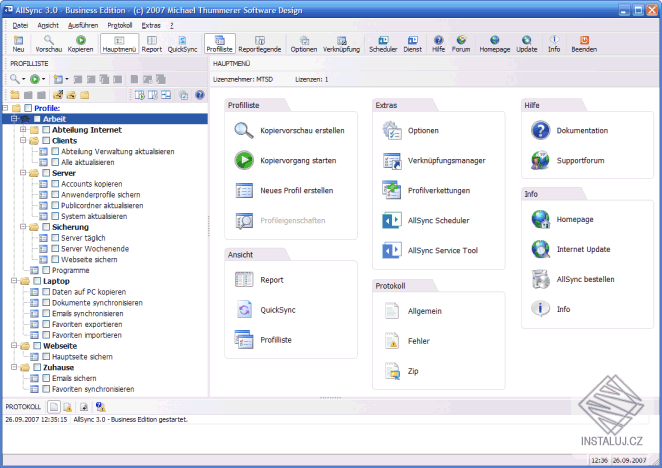The height and width of the screenshot is (468, 662).
Task: Click the blue help icon in profile toolbar
Action: click(200, 95)
